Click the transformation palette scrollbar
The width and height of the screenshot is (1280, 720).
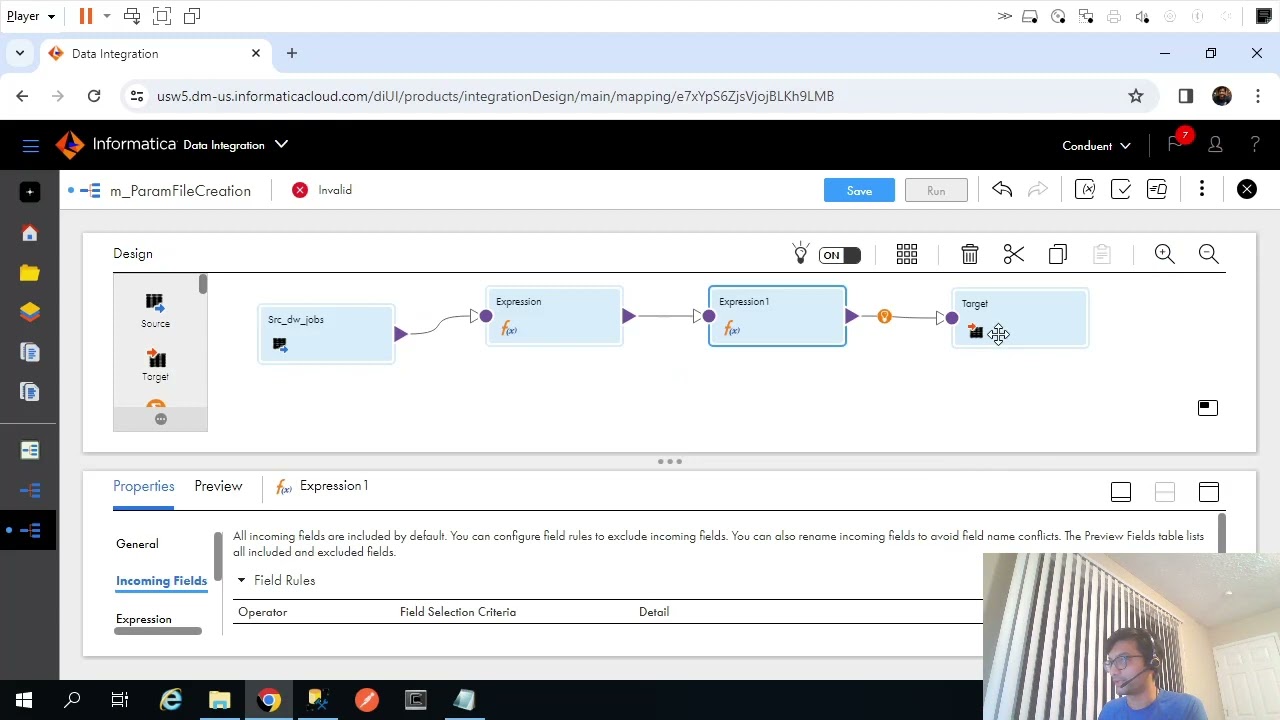click(x=203, y=284)
